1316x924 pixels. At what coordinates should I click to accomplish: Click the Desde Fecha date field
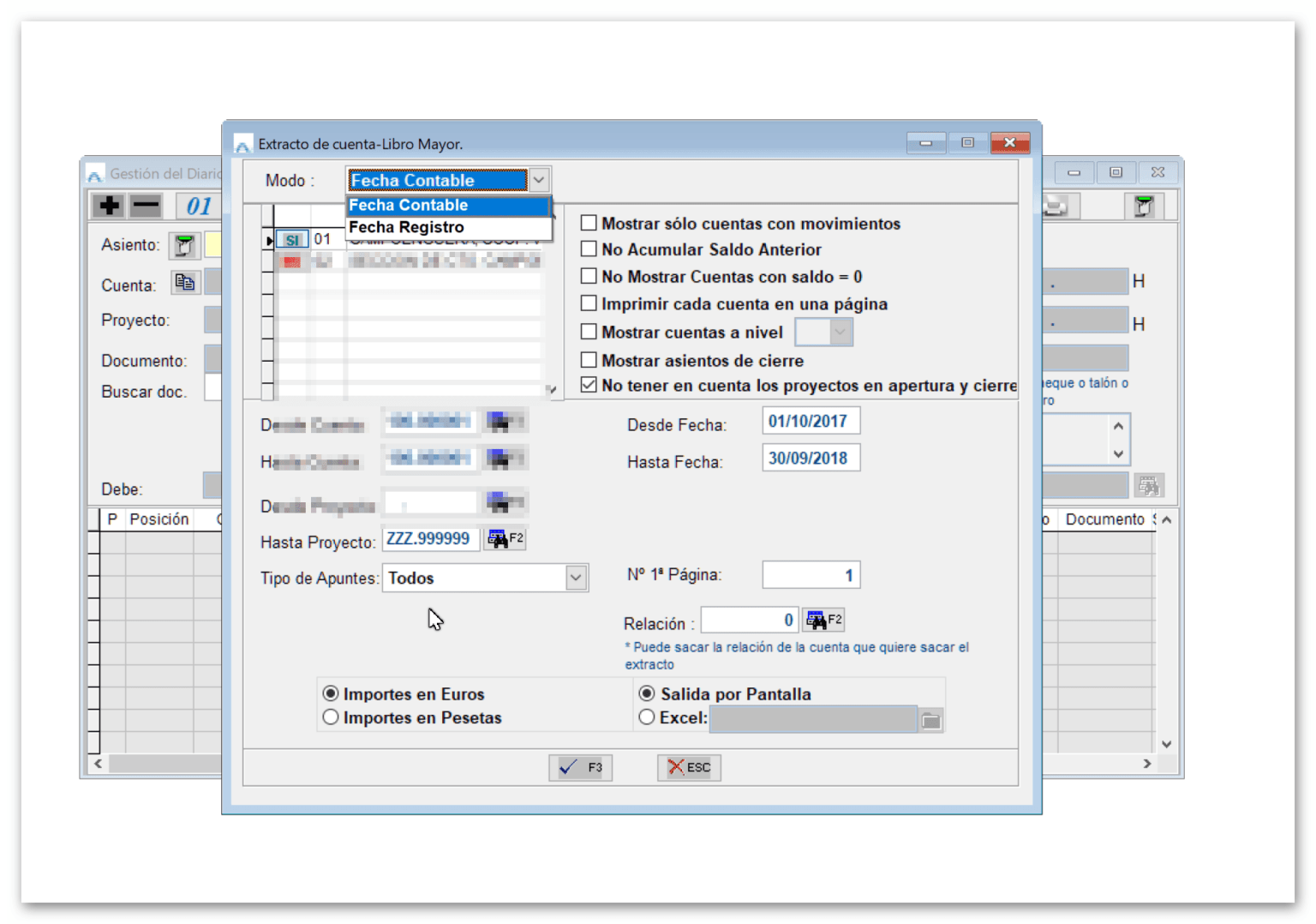point(810,422)
